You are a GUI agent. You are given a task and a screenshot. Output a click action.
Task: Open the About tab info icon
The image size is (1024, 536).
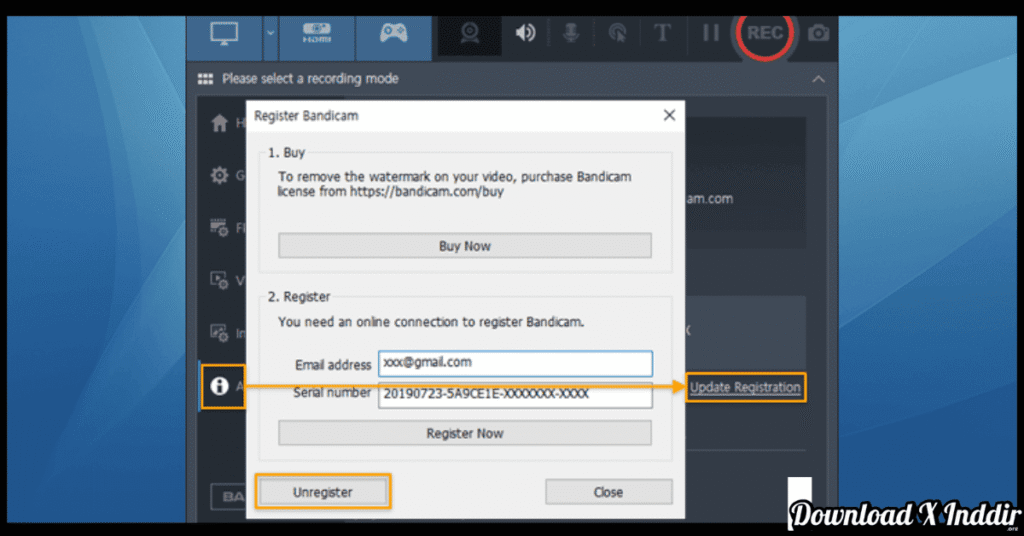[x=219, y=386]
